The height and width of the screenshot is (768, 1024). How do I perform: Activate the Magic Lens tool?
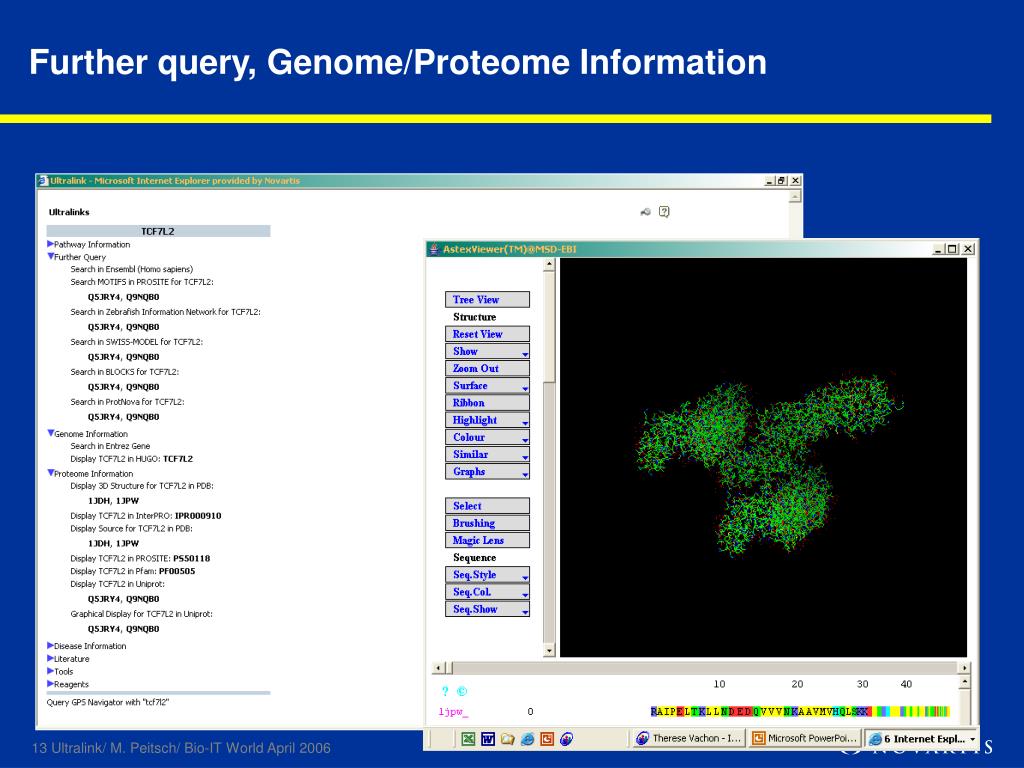point(487,540)
